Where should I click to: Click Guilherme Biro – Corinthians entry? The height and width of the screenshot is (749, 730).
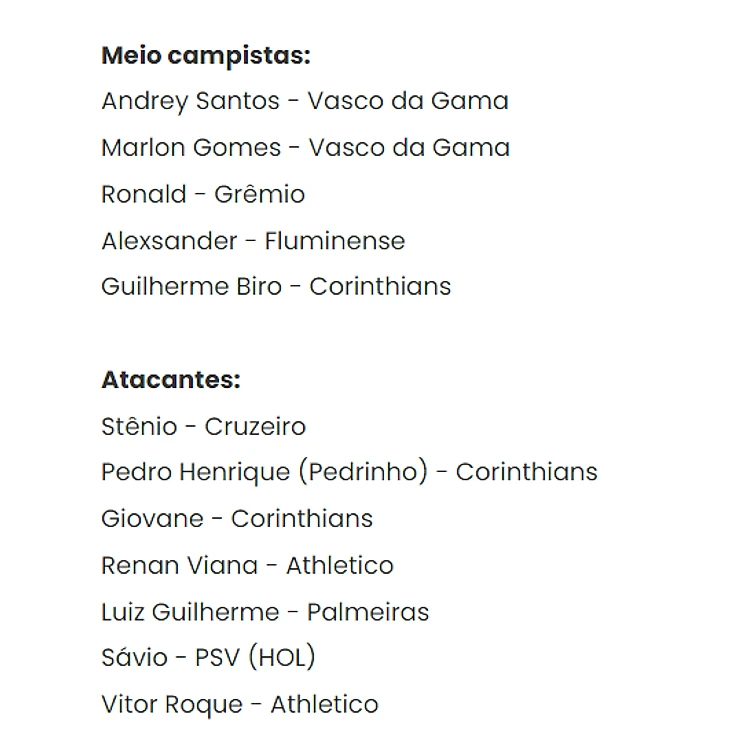click(x=276, y=287)
